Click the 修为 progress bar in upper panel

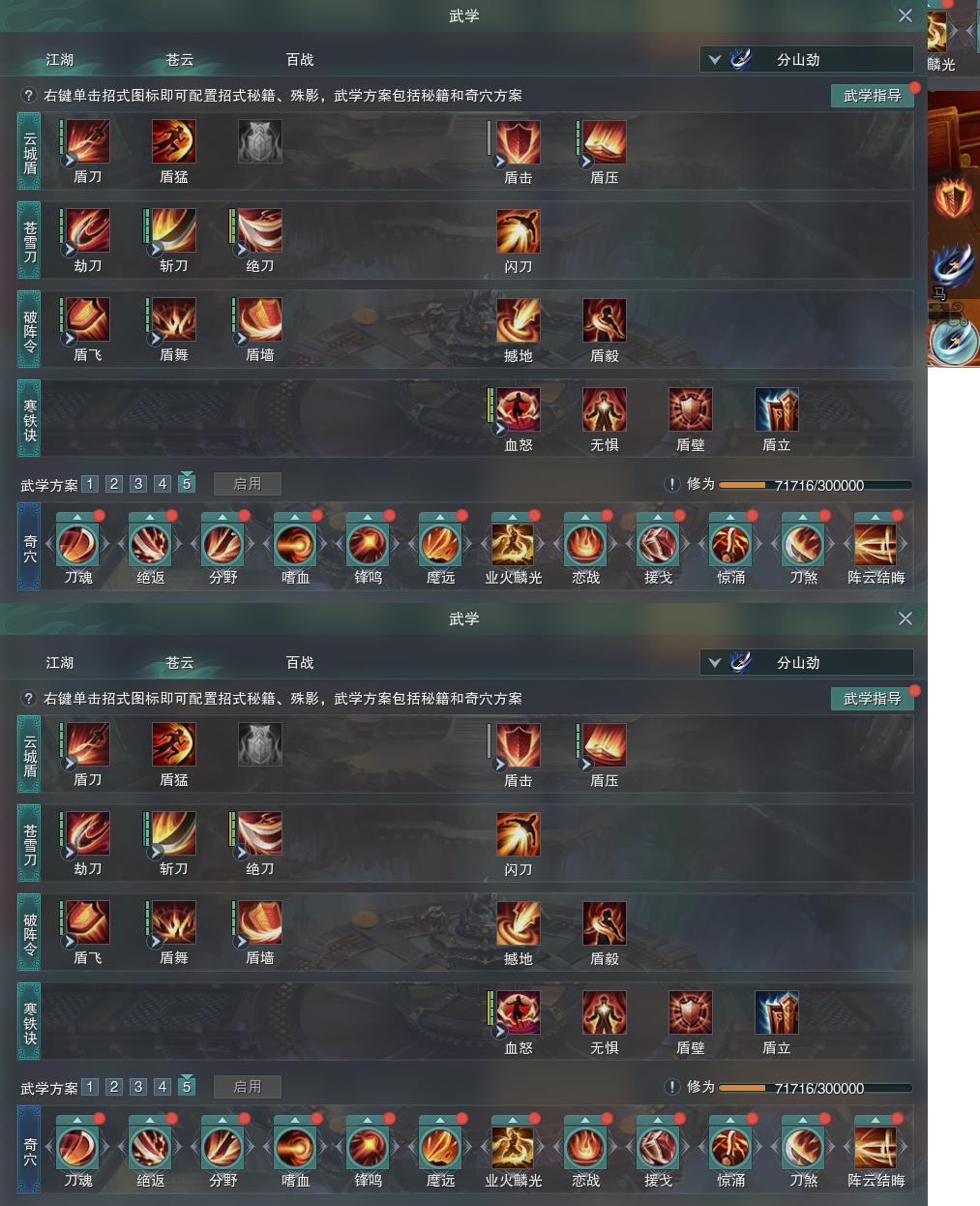[815, 485]
